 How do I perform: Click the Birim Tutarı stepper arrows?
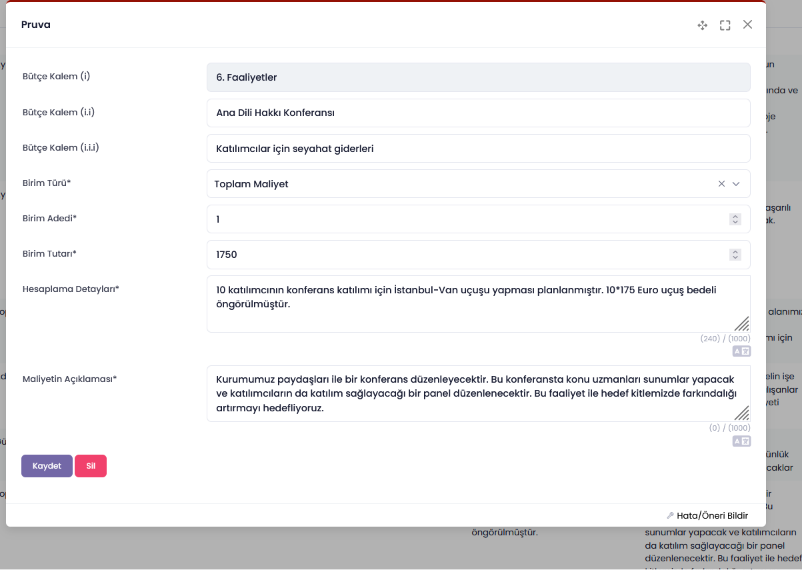click(735, 254)
